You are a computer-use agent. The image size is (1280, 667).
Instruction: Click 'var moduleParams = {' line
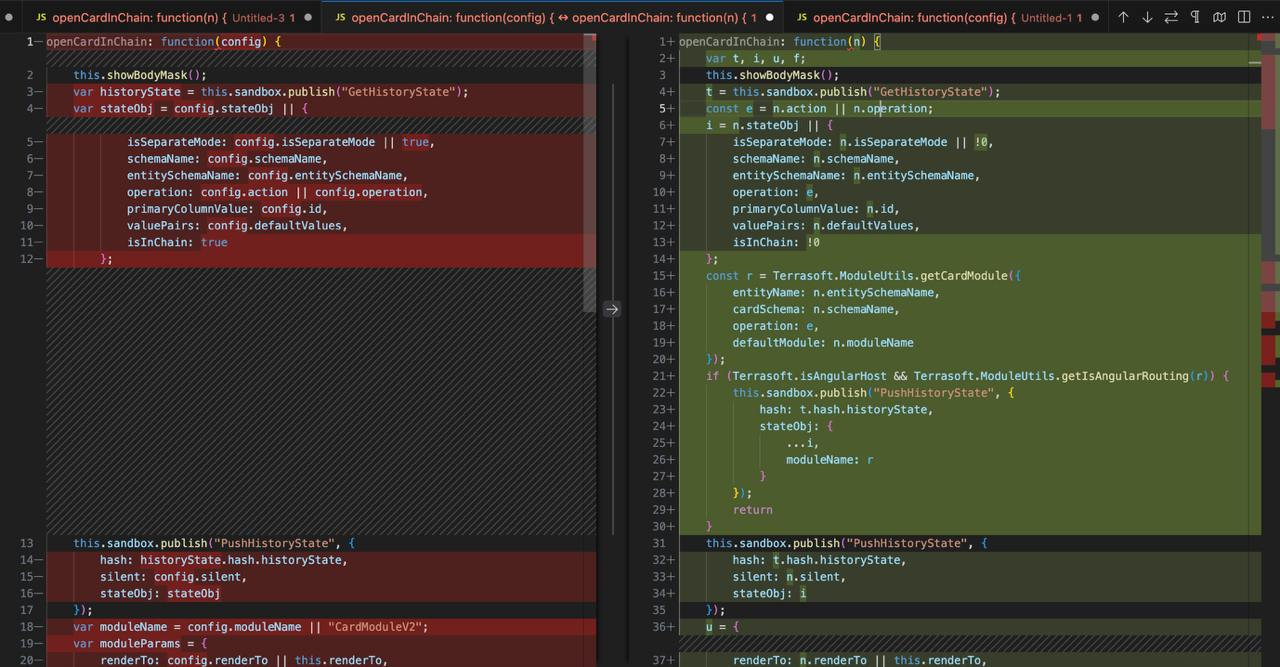coord(140,643)
